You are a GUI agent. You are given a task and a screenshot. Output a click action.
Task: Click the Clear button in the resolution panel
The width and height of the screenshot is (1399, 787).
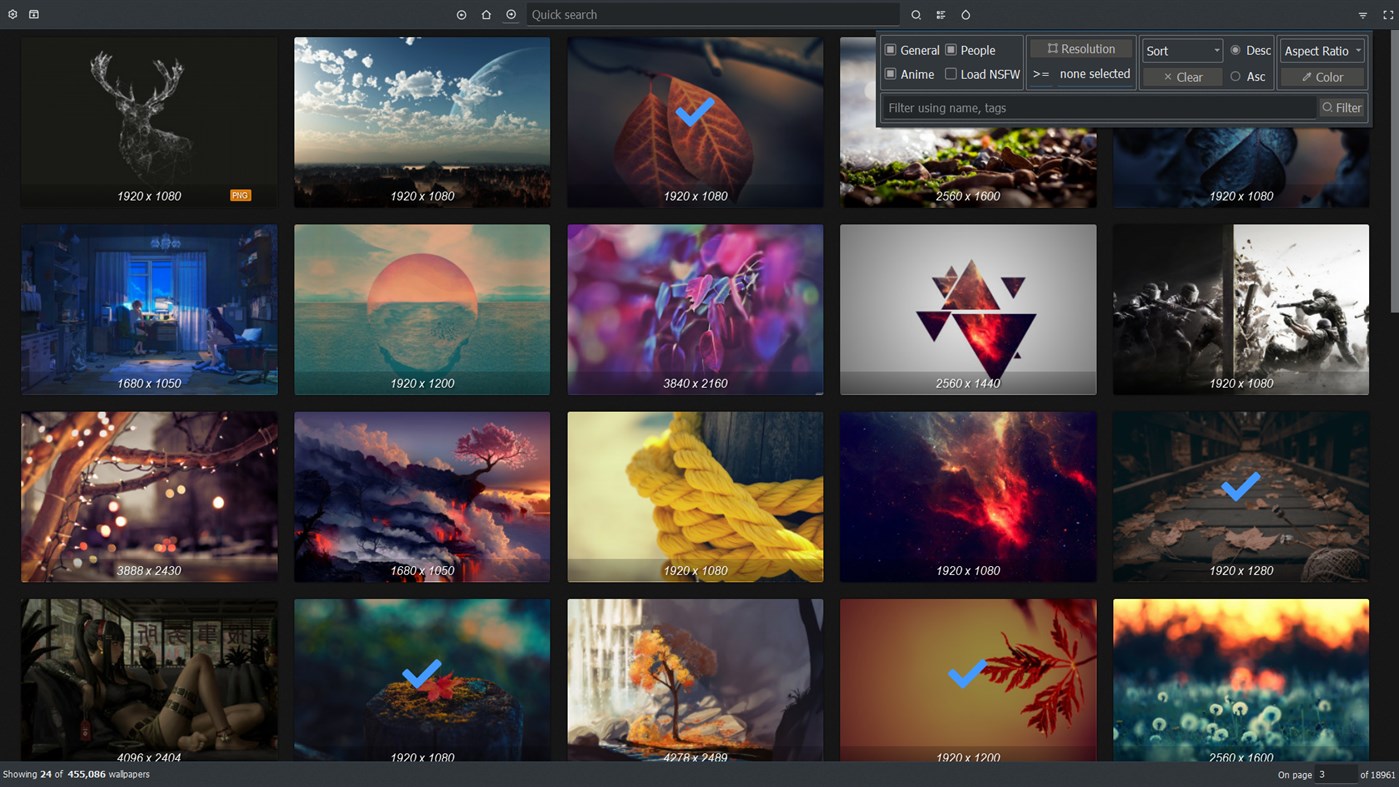(x=1183, y=76)
